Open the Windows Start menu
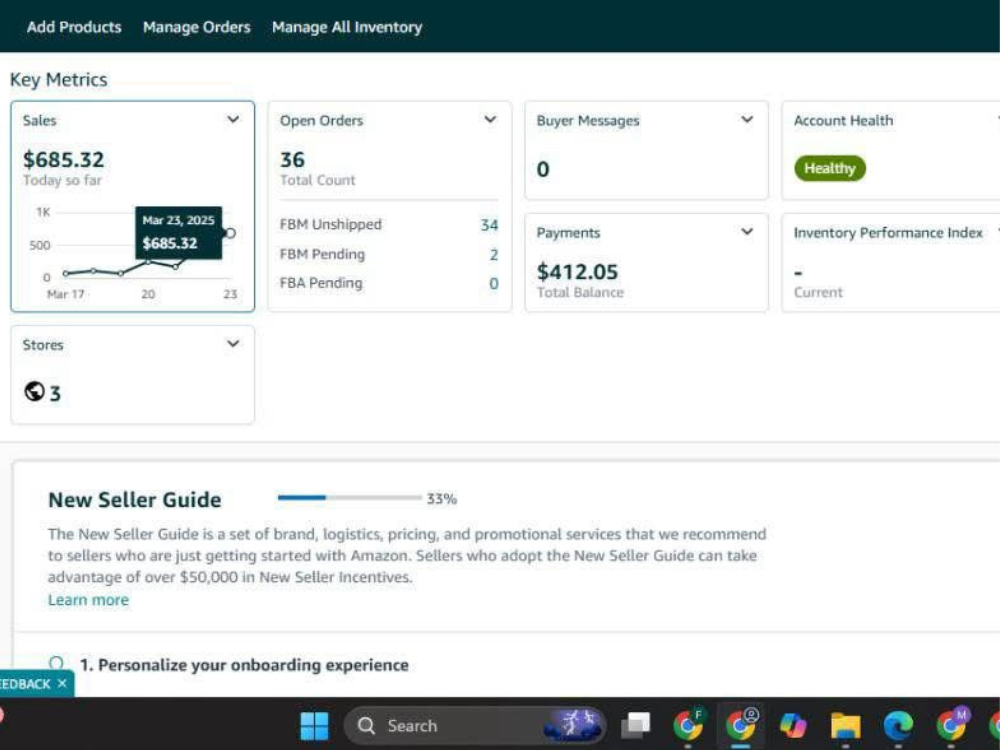1000x750 pixels. tap(314, 726)
